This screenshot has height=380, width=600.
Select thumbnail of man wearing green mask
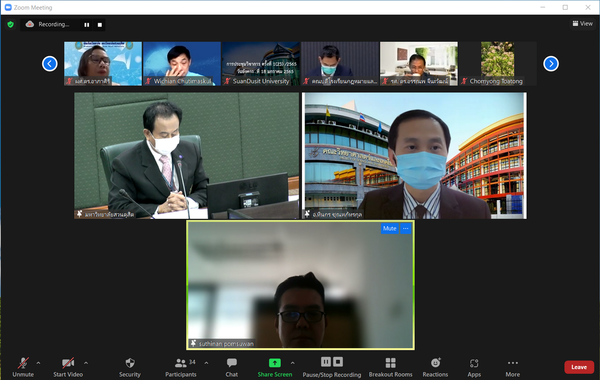point(339,64)
